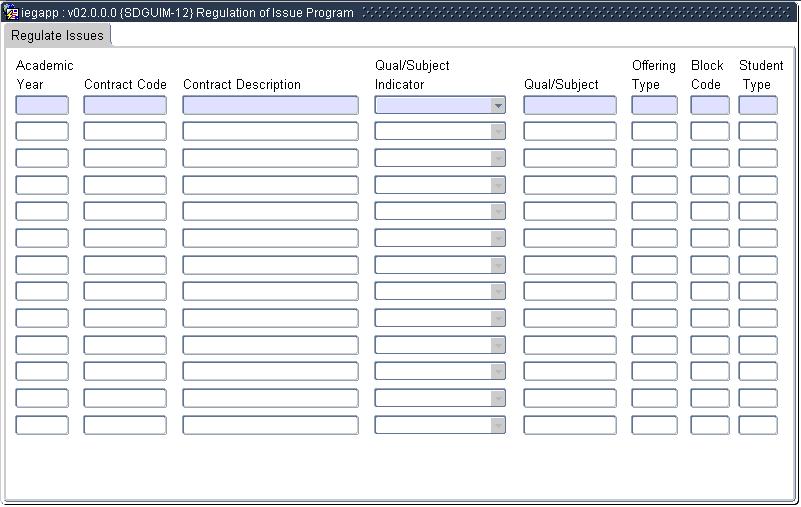Click the last row Contract Description field
This screenshot has width=801, height=507.
tap(270, 425)
